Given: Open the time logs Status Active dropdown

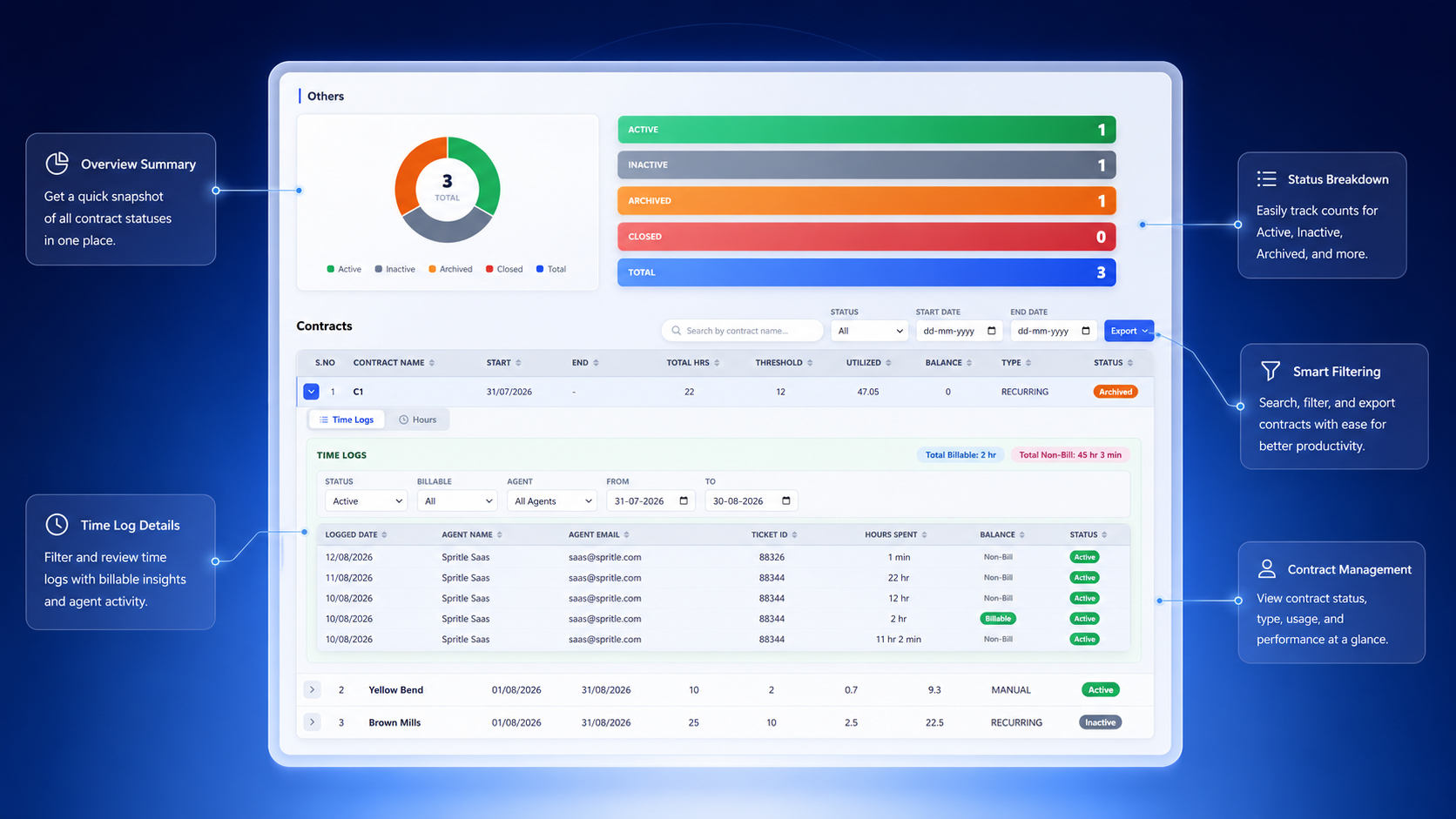Looking at the screenshot, I should click(x=366, y=500).
